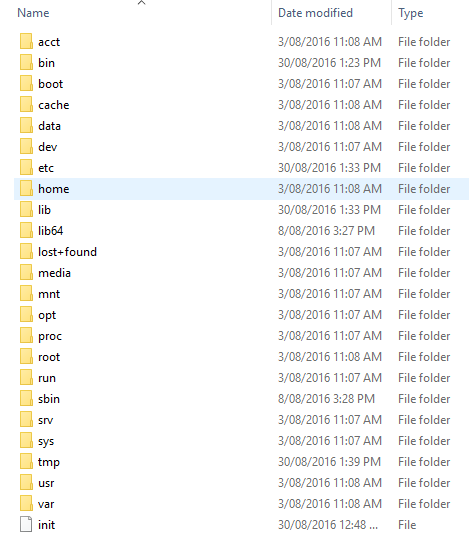Click the proc folder icon

26,336
